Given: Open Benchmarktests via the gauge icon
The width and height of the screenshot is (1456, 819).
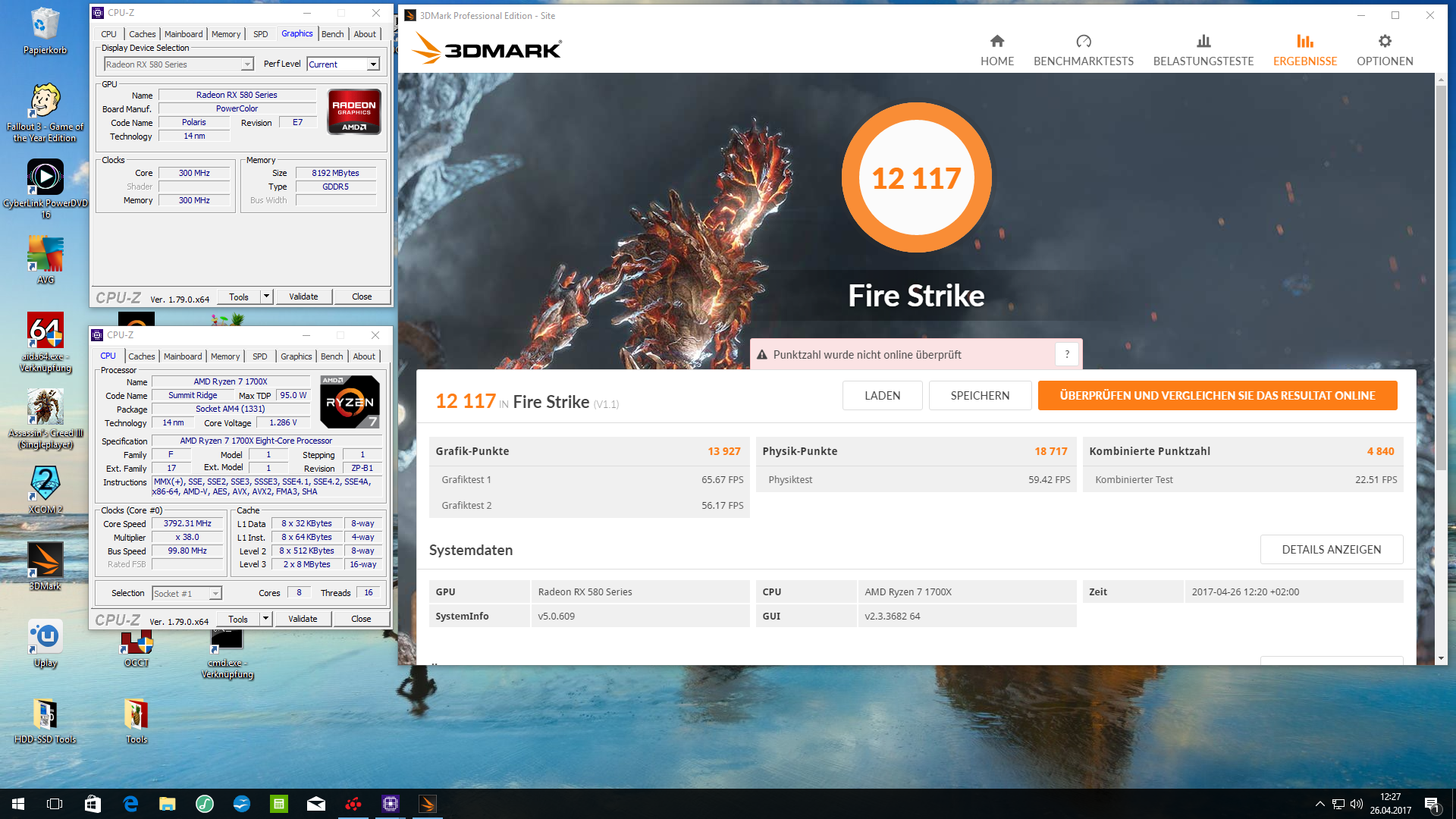Looking at the screenshot, I should pyautogui.click(x=1083, y=41).
